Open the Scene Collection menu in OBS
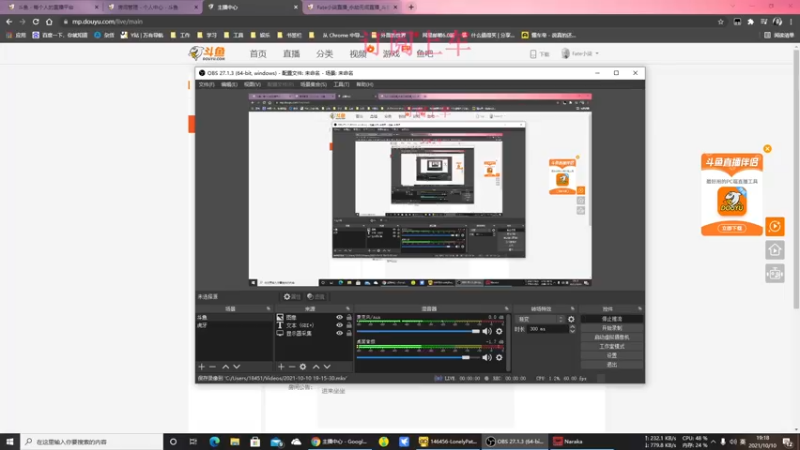Image resolution: width=800 pixels, height=450 pixels. pos(313,84)
